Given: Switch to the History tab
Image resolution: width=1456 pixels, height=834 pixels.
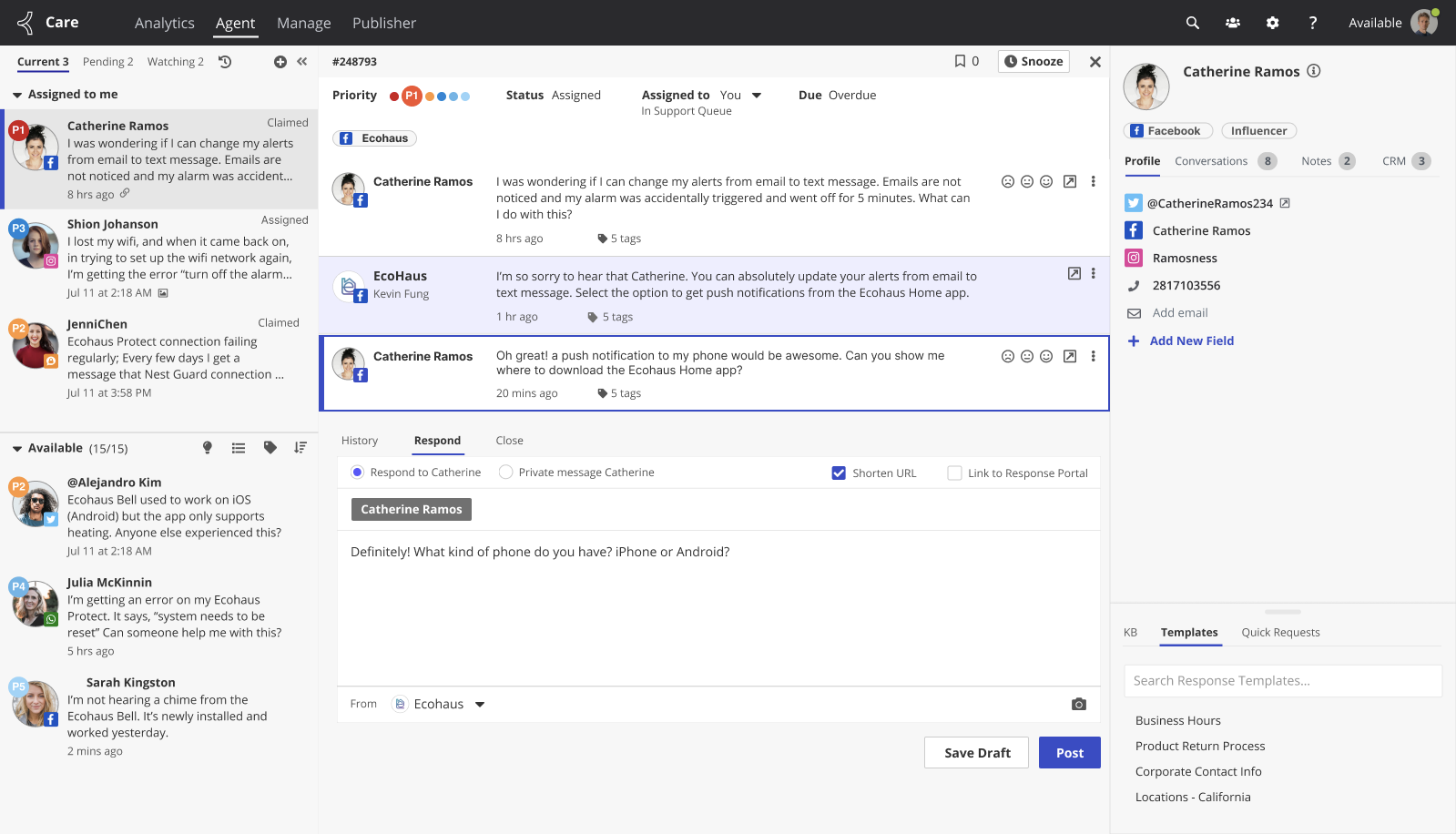Looking at the screenshot, I should coord(360,441).
